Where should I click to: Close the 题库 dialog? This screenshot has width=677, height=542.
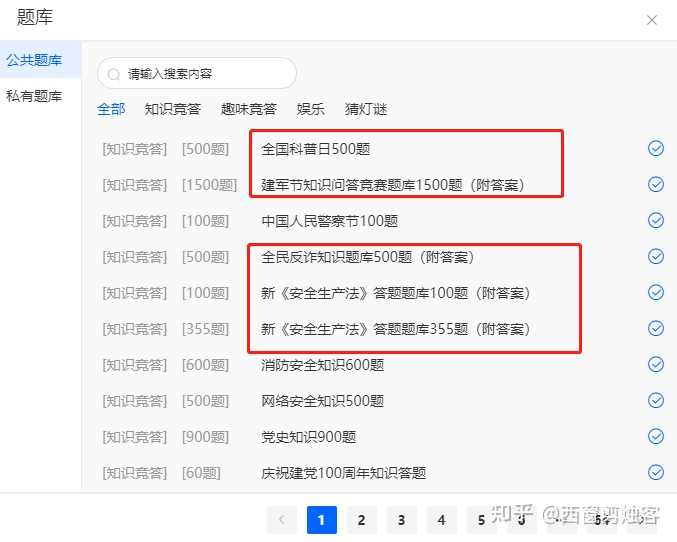coord(652,20)
